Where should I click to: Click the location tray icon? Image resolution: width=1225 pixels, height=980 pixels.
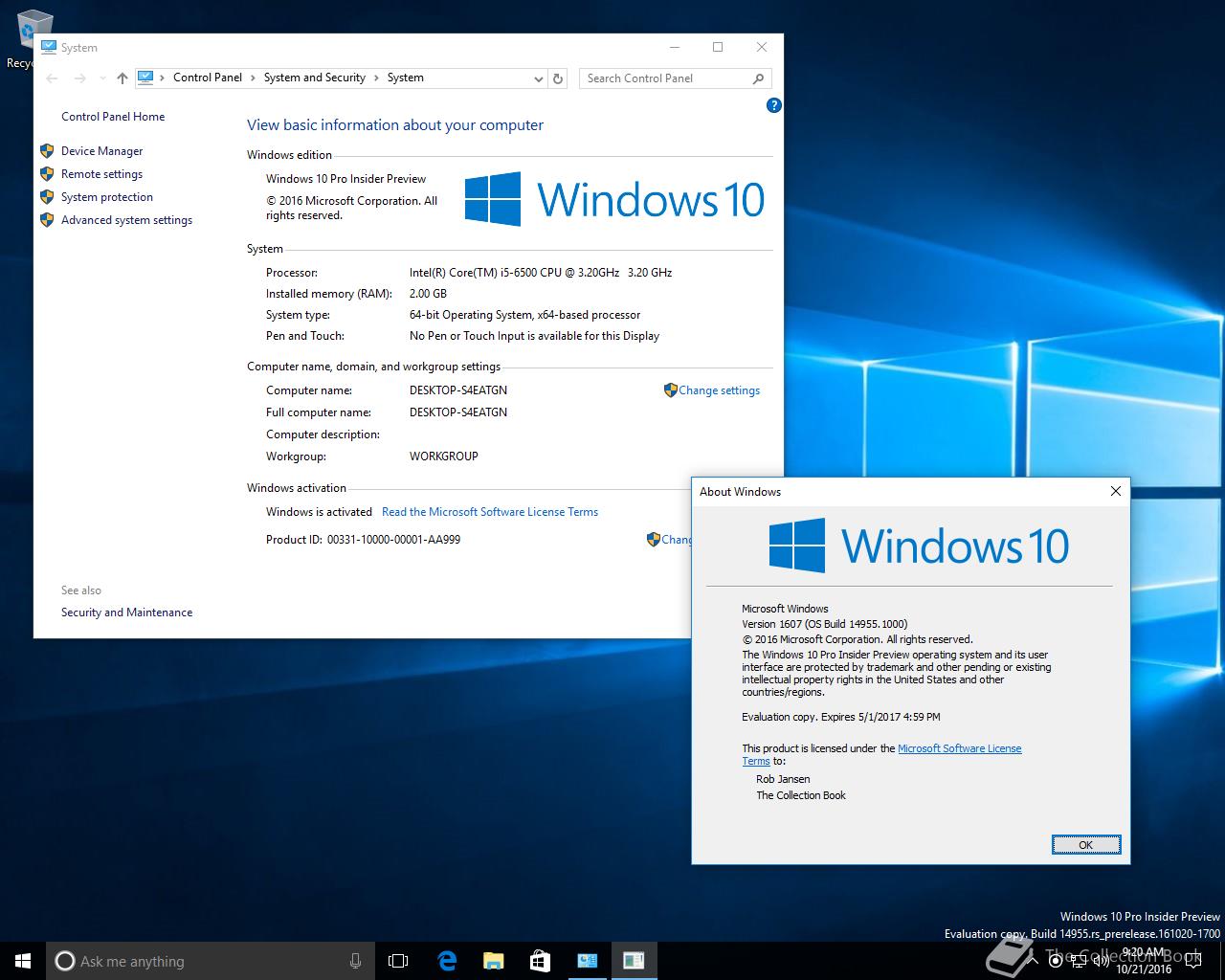click(x=1056, y=961)
